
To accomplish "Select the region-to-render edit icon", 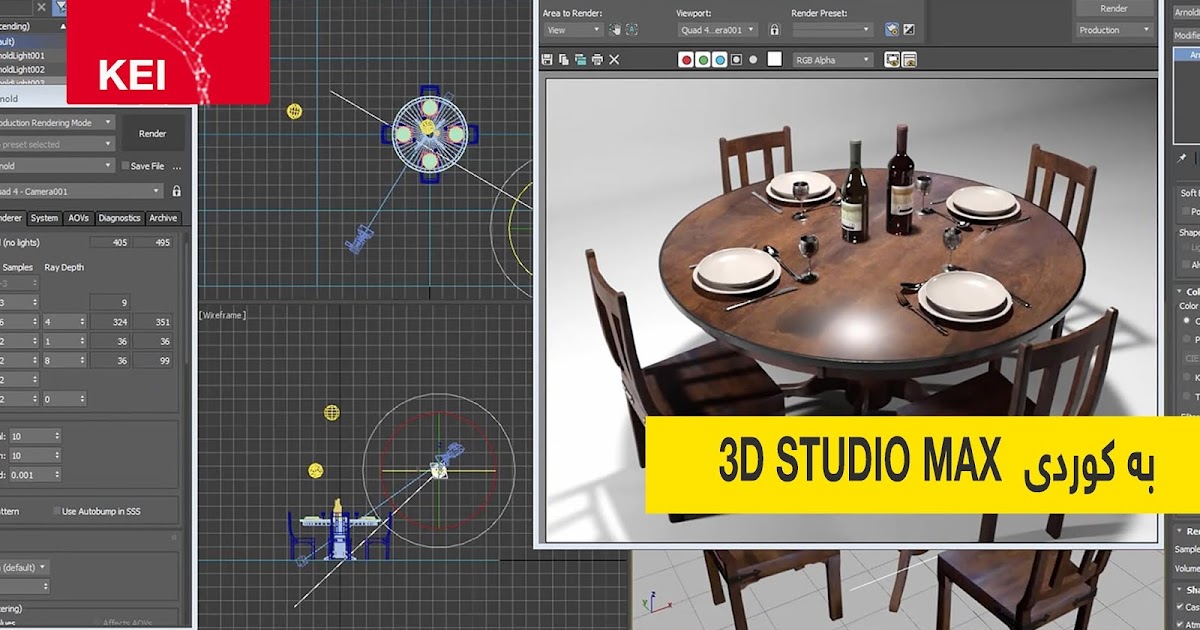I will tap(613, 29).
